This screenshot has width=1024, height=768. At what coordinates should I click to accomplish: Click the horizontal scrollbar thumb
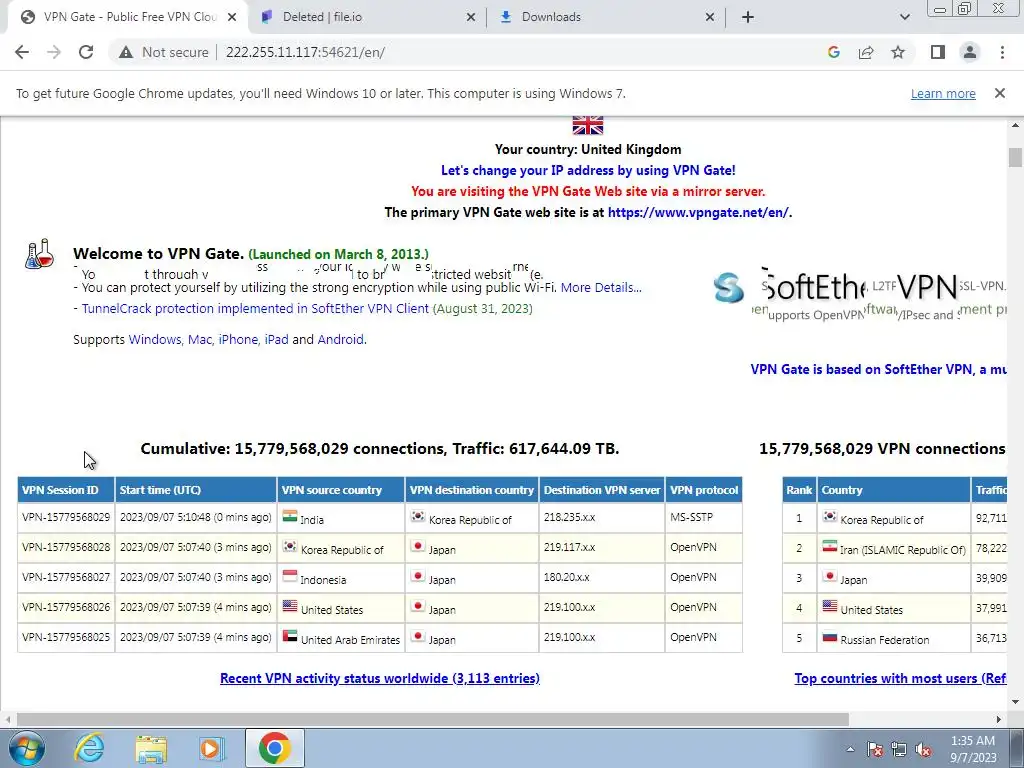(432, 720)
